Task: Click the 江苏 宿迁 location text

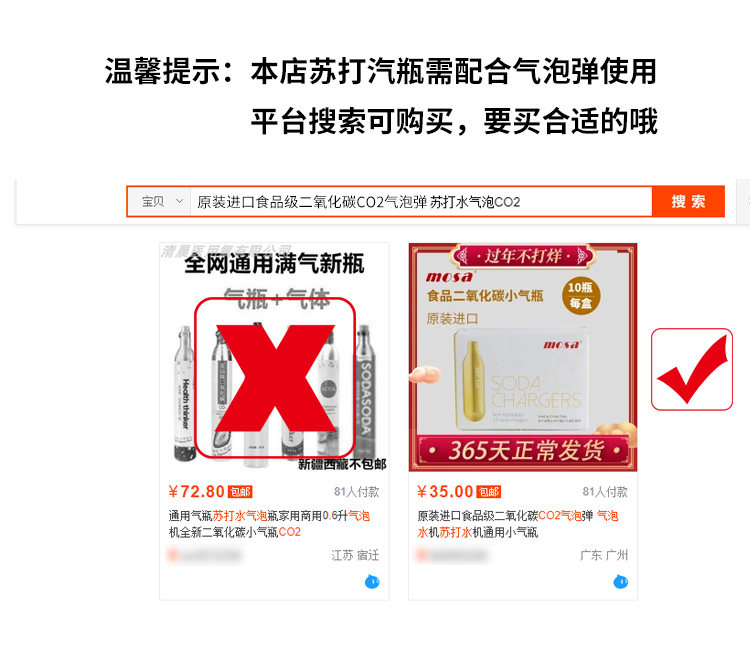Action: tap(355, 555)
